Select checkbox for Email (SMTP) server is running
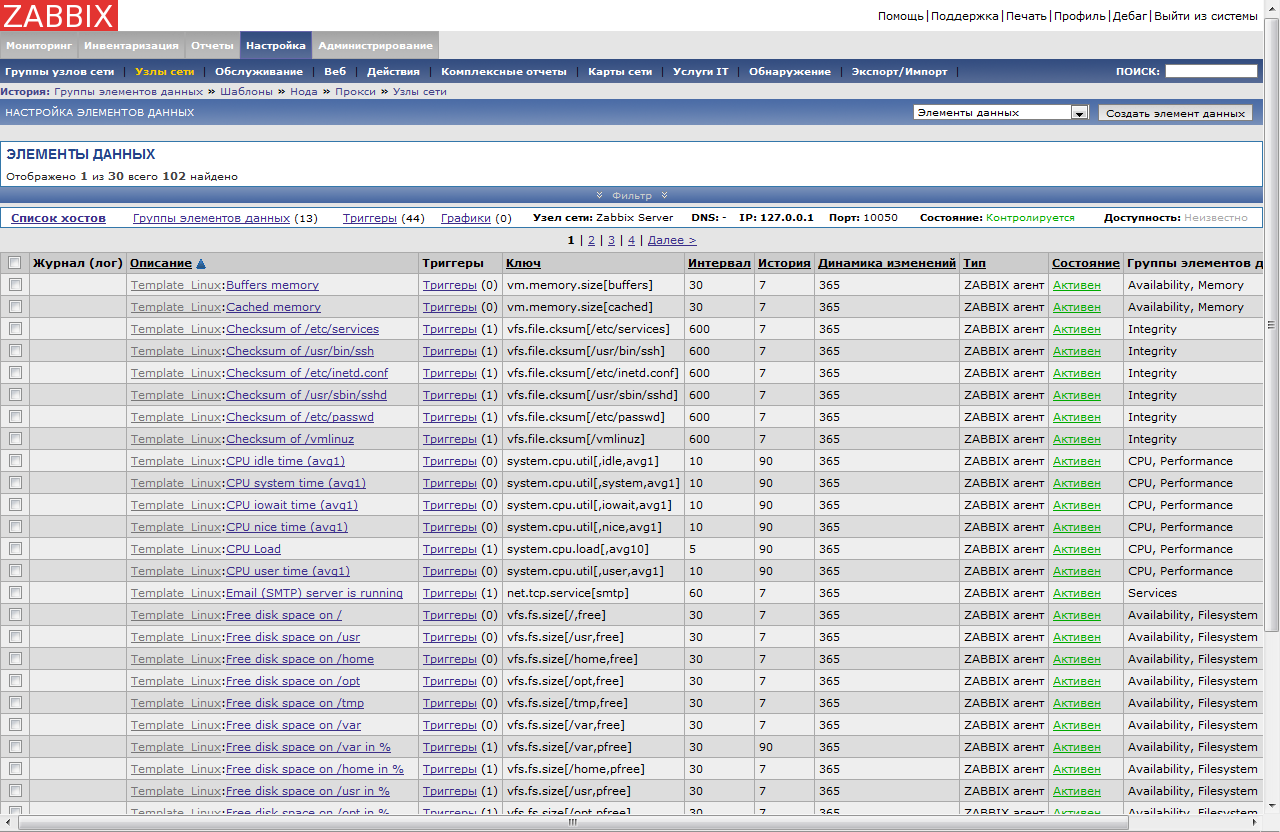Screen dimensions: 1280x832 (15, 593)
